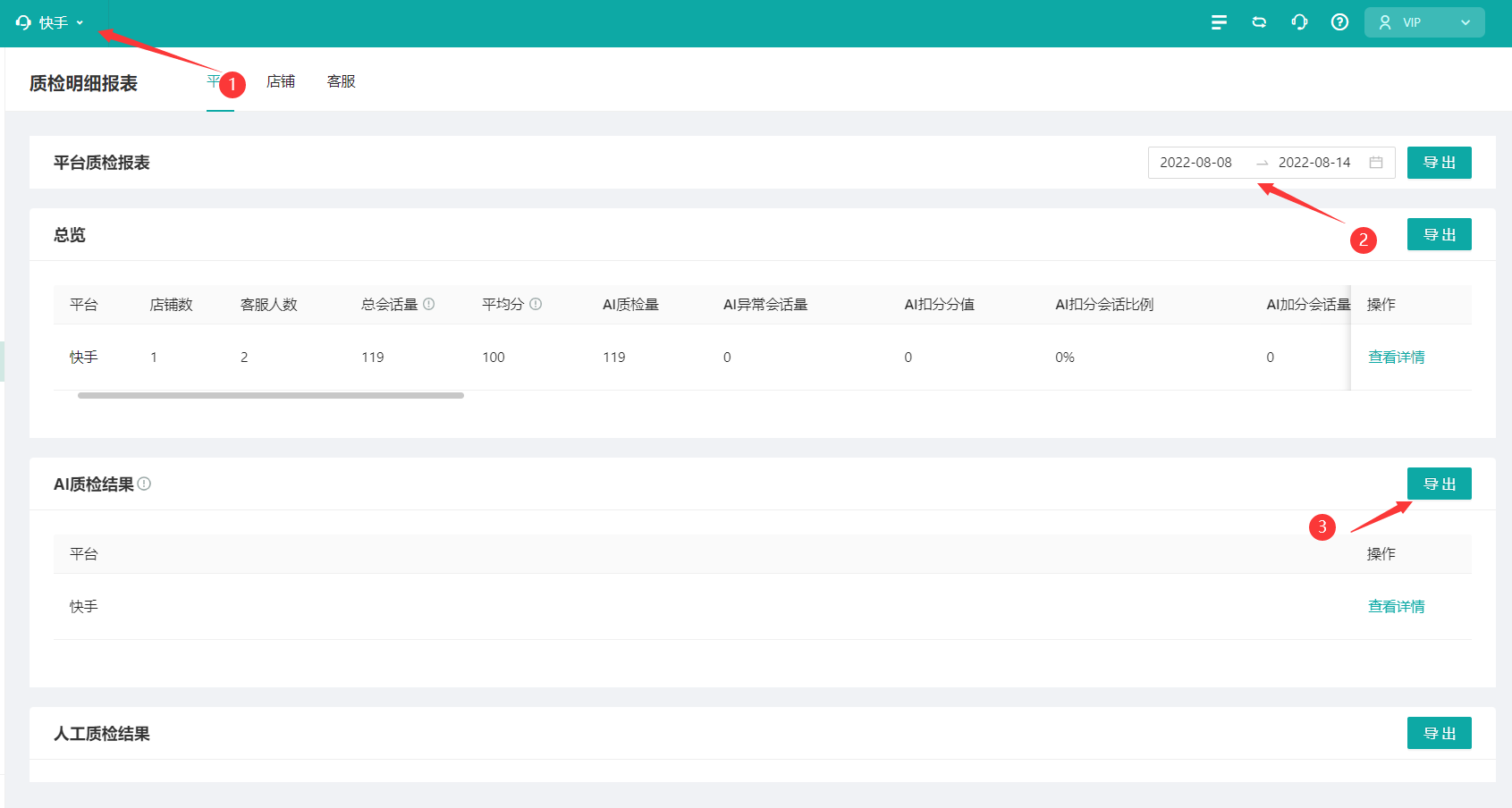This screenshot has width=1512, height=808.
Task: Open the 快手 platform switcher dropdown
Action: pos(50,22)
